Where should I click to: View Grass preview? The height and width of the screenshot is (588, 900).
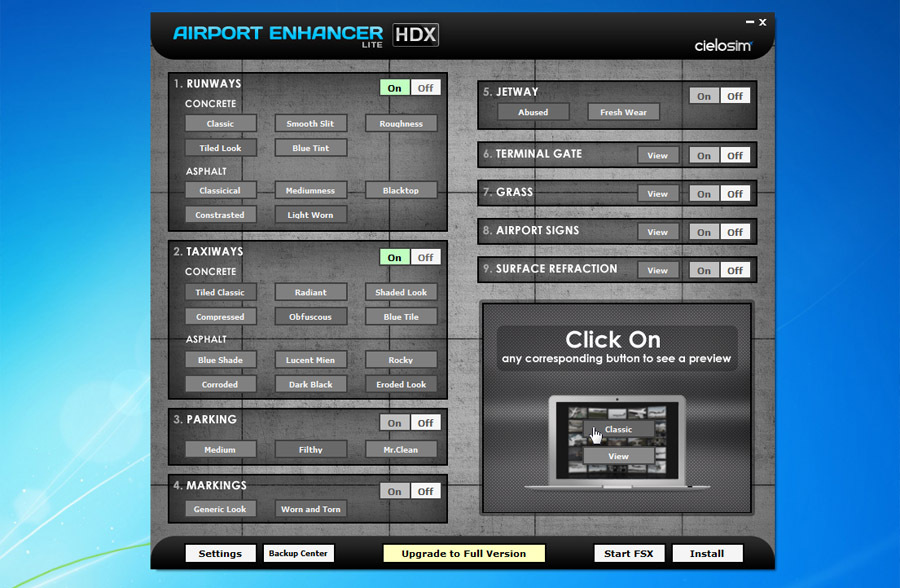point(658,194)
